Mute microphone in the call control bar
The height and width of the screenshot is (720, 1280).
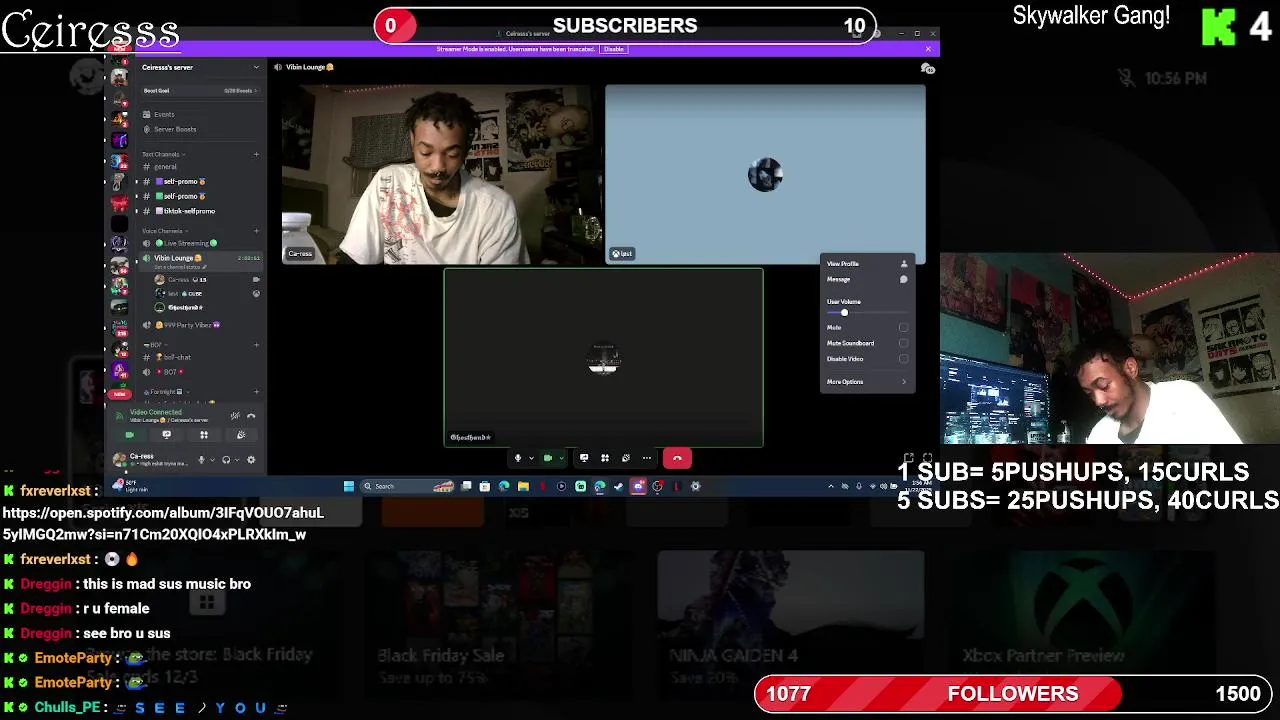[x=518, y=458]
